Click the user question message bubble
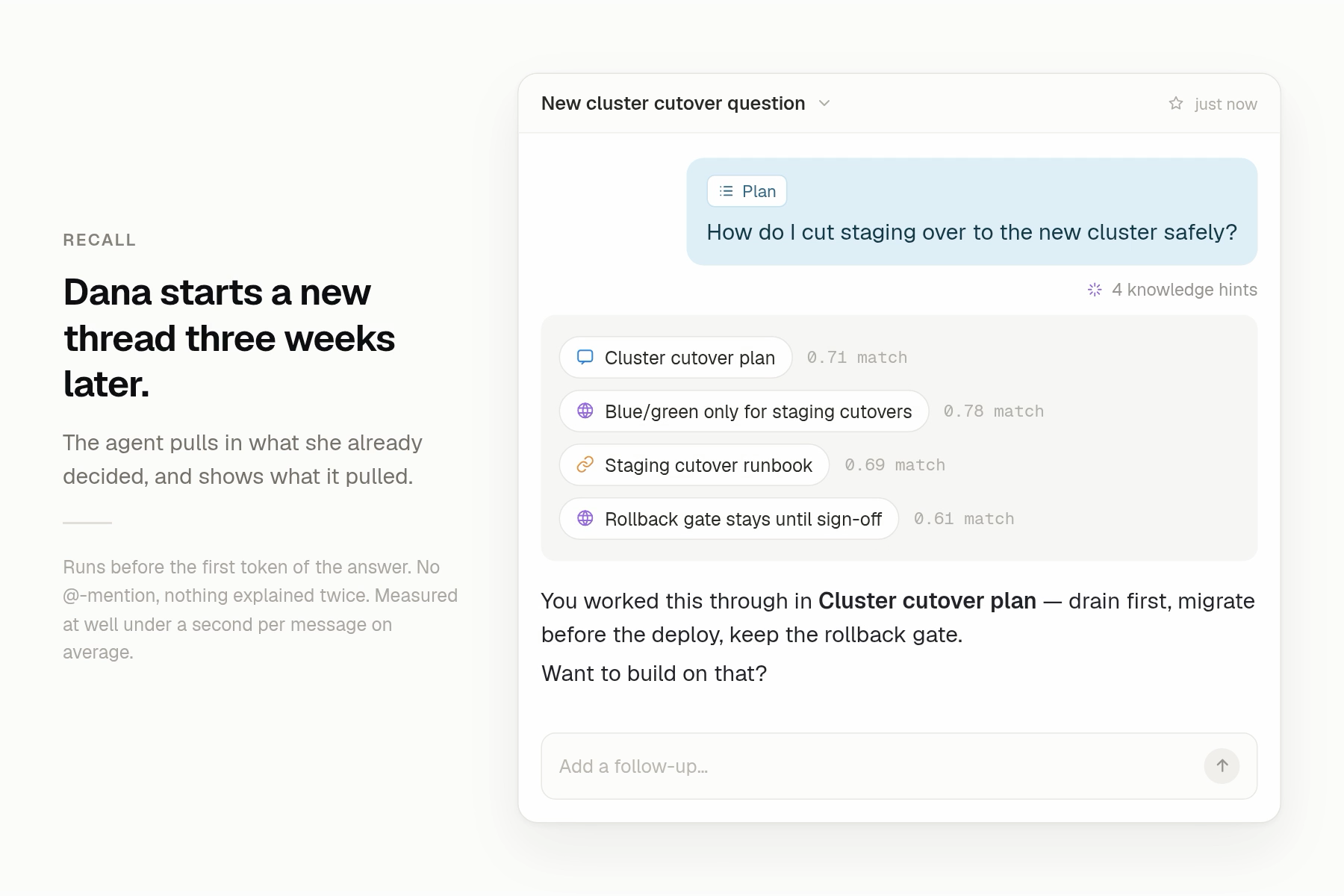This screenshot has height=896, width=1344. point(972,211)
